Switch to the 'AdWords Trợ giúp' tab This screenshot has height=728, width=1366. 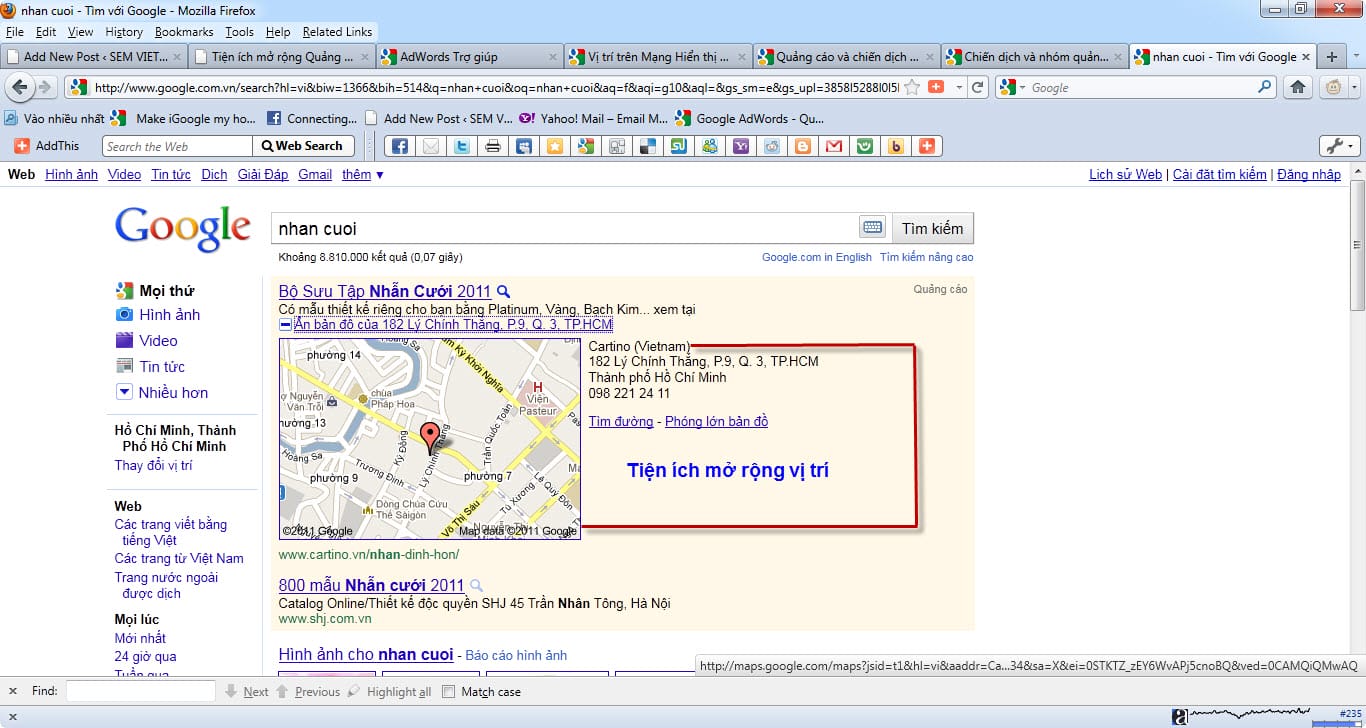pos(469,57)
